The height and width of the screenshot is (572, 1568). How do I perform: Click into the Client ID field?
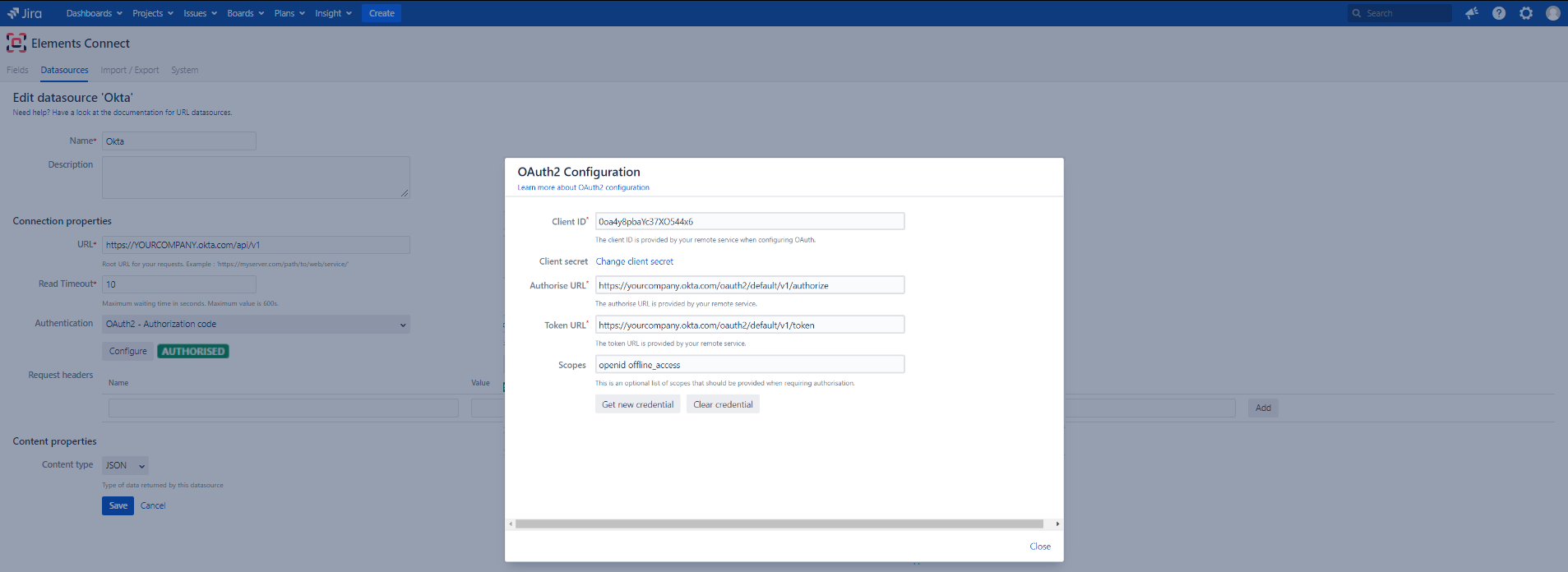(749, 221)
